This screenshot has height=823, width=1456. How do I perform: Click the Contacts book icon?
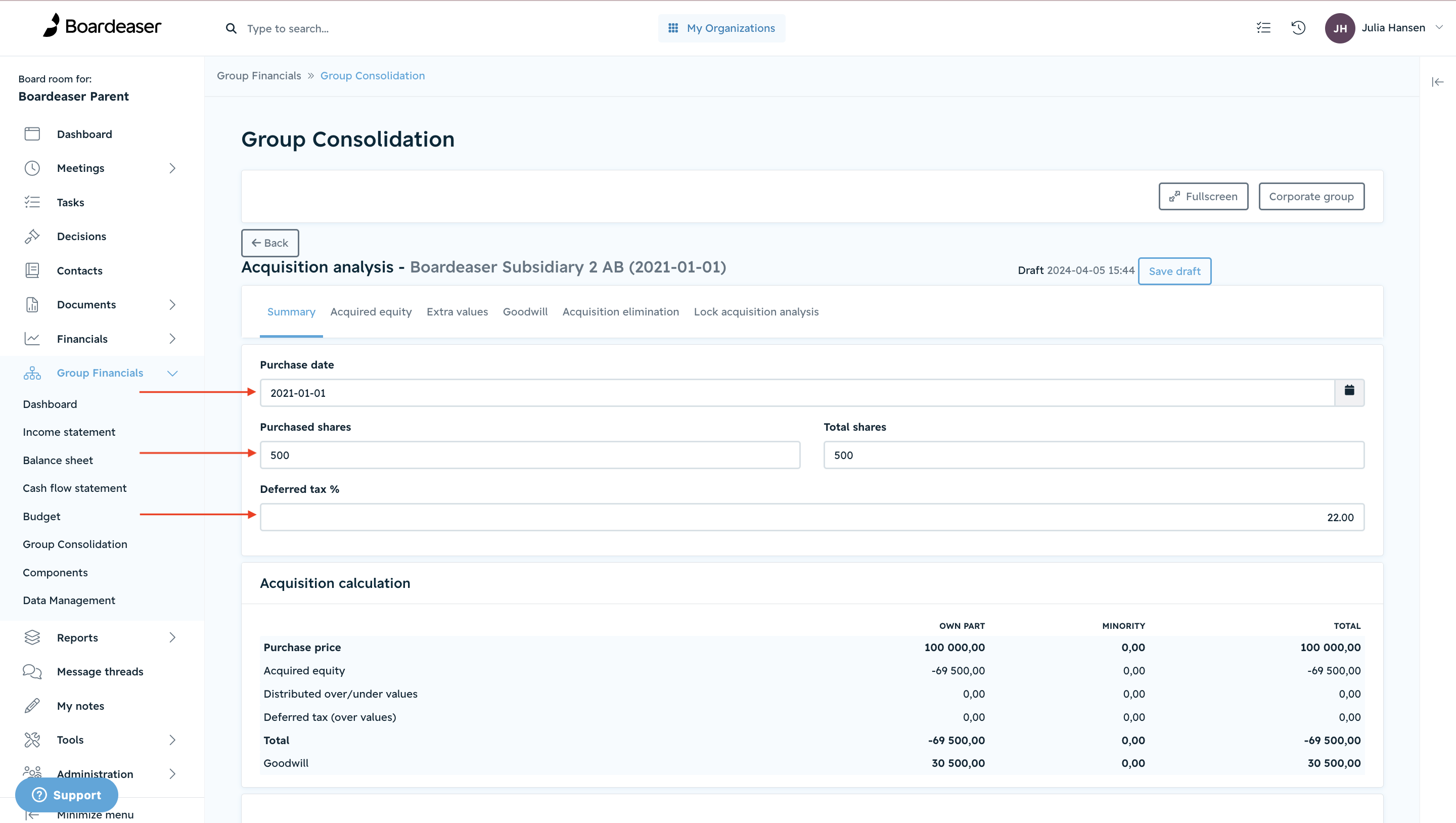point(32,270)
